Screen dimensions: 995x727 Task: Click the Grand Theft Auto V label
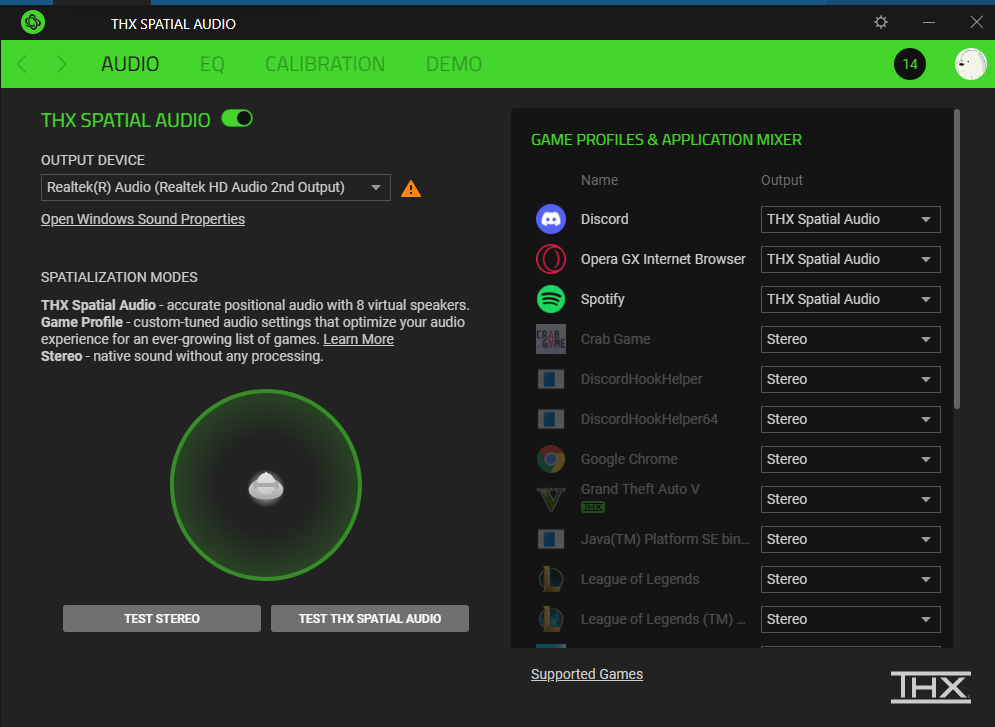(640, 489)
